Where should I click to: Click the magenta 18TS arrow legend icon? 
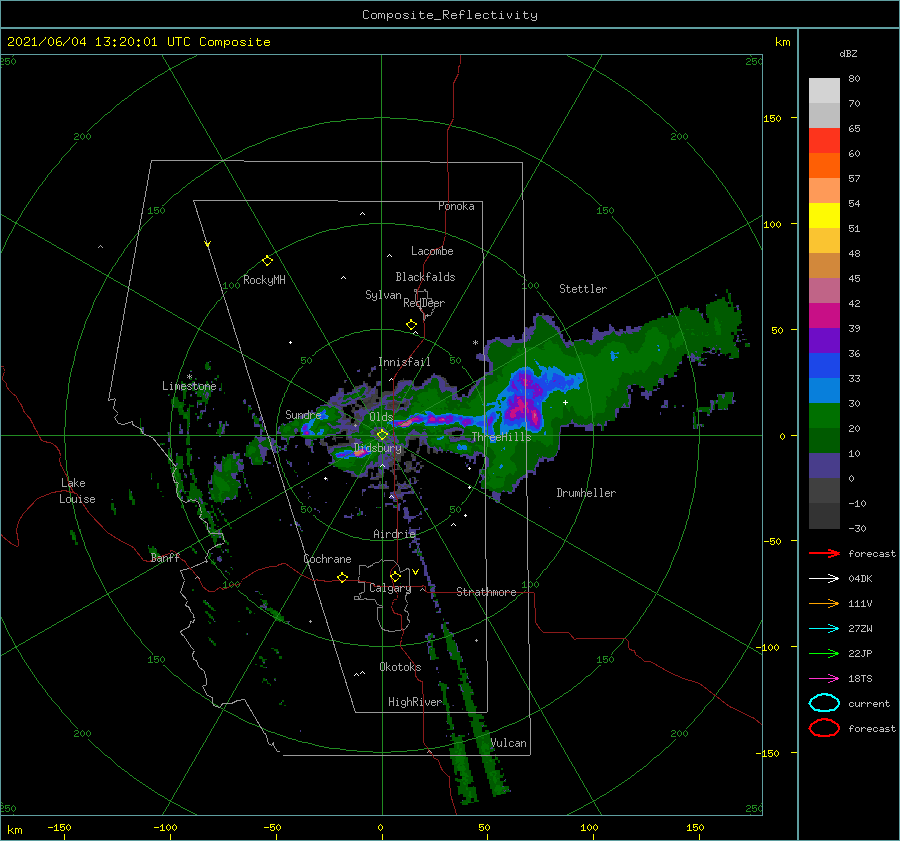tap(824, 679)
